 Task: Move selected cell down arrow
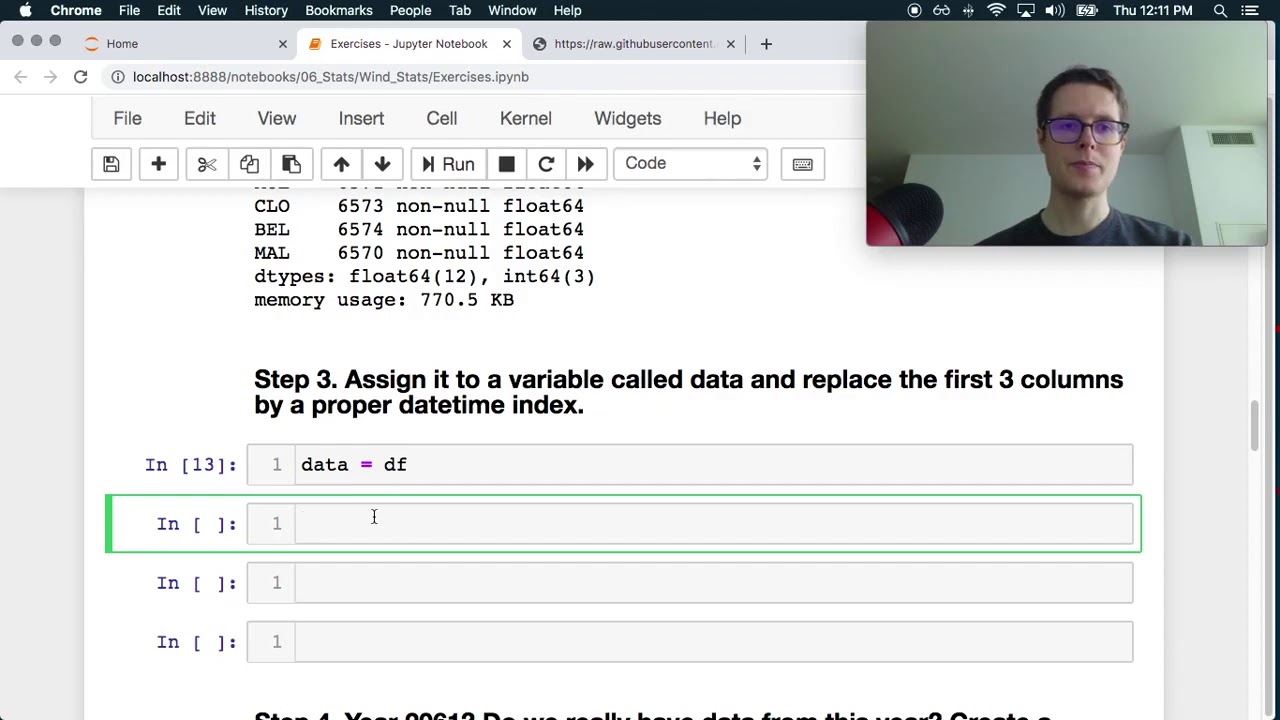[x=382, y=164]
